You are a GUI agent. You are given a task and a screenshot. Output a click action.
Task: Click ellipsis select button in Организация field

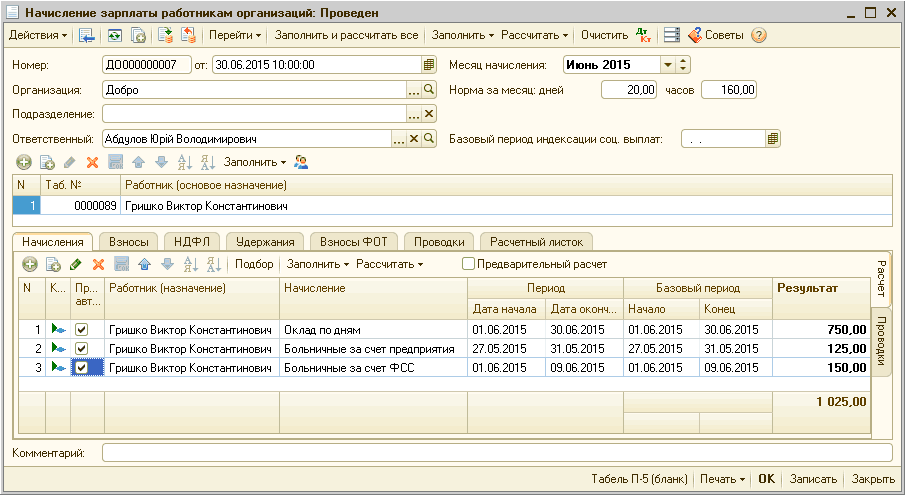414,89
